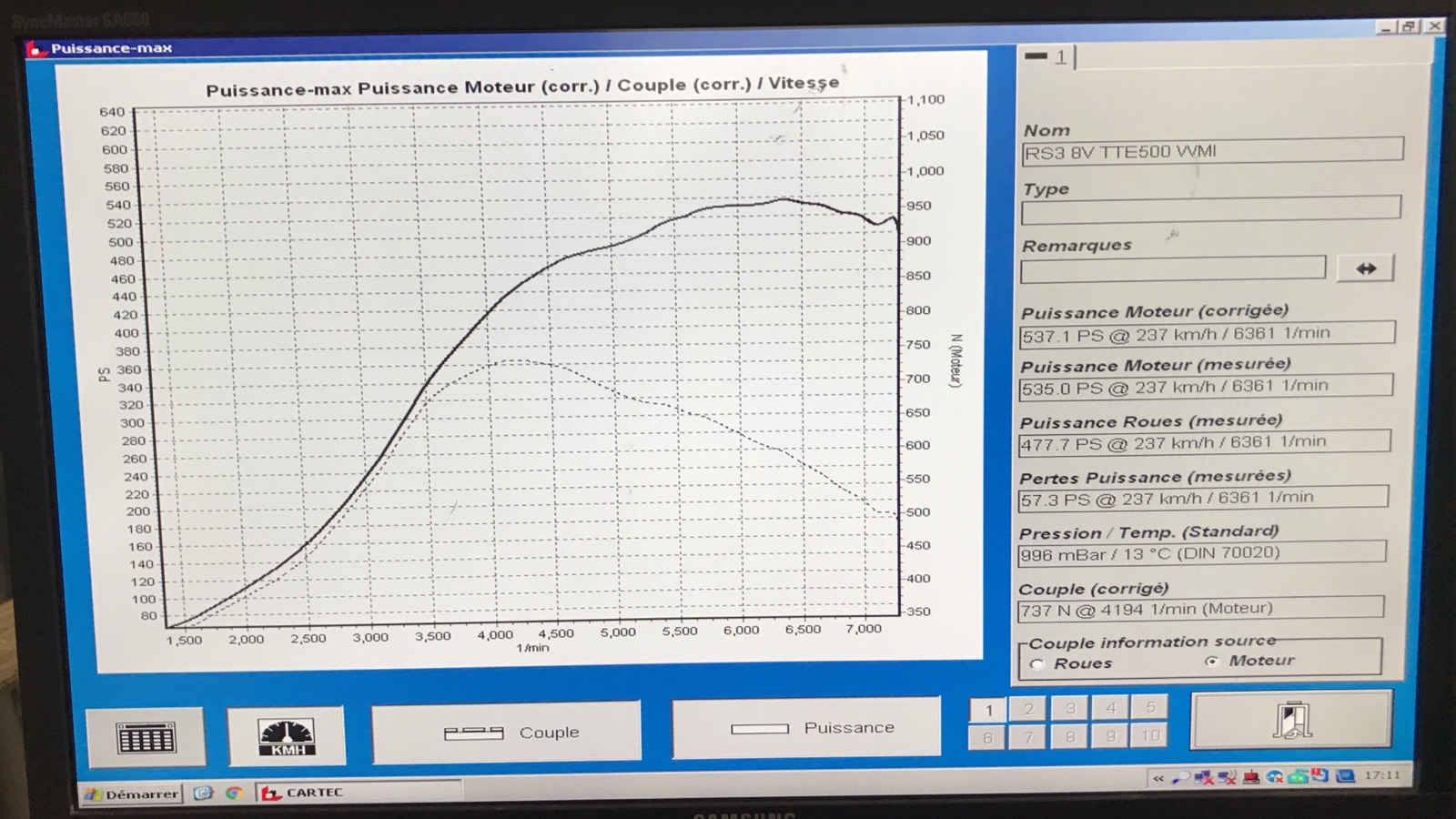Click the empty Type field
1456x819 pixels.
click(1210, 211)
